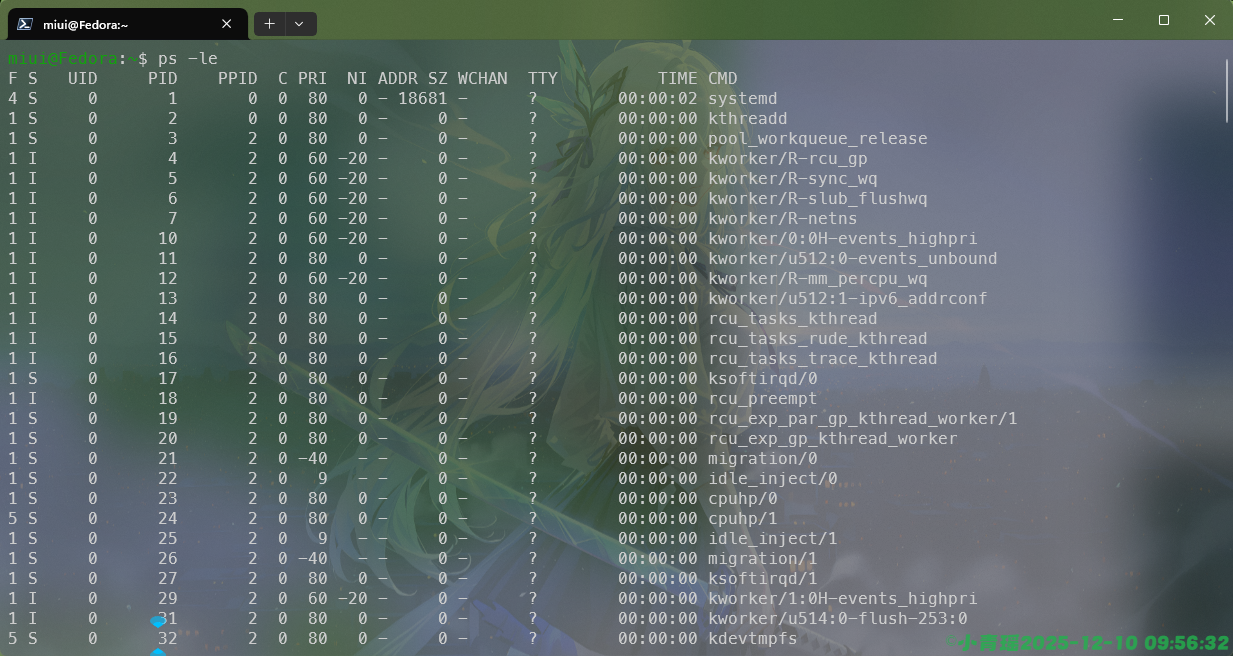Click the kdevtmpfs process name
The image size is (1233, 656).
tap(752, 638)
